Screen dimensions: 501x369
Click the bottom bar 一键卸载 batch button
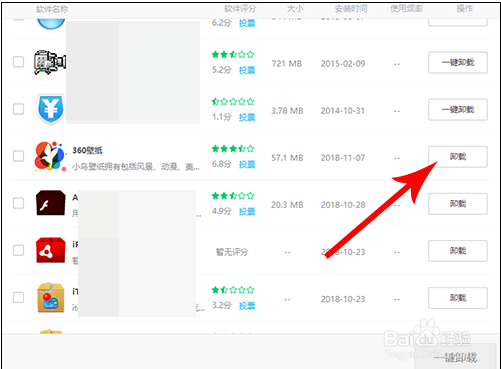(456, 357)
